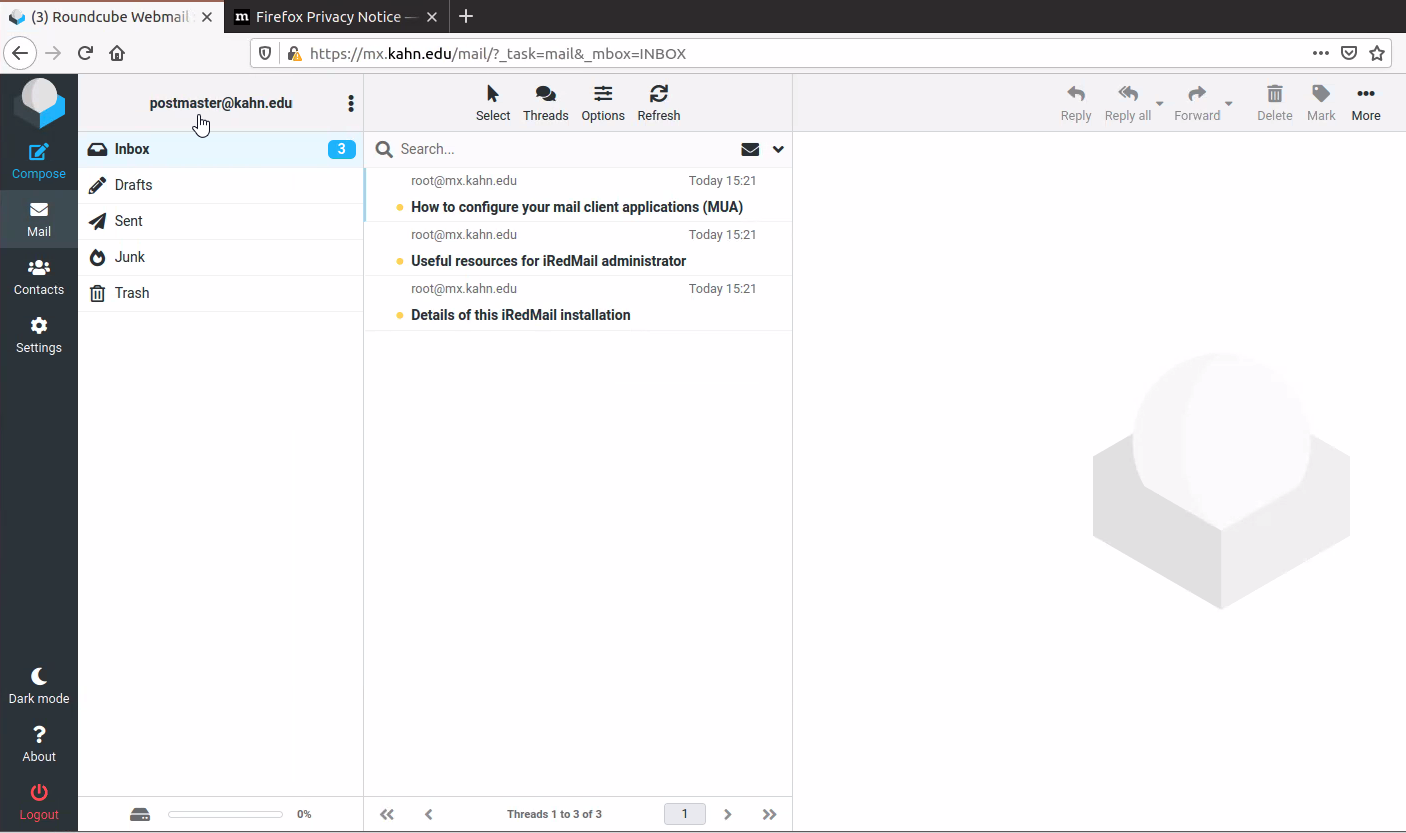The width and height of the screenshot is (1406, 833).
Task: Click the message search field
Action: pyautogui.click(x=565, y=149)
